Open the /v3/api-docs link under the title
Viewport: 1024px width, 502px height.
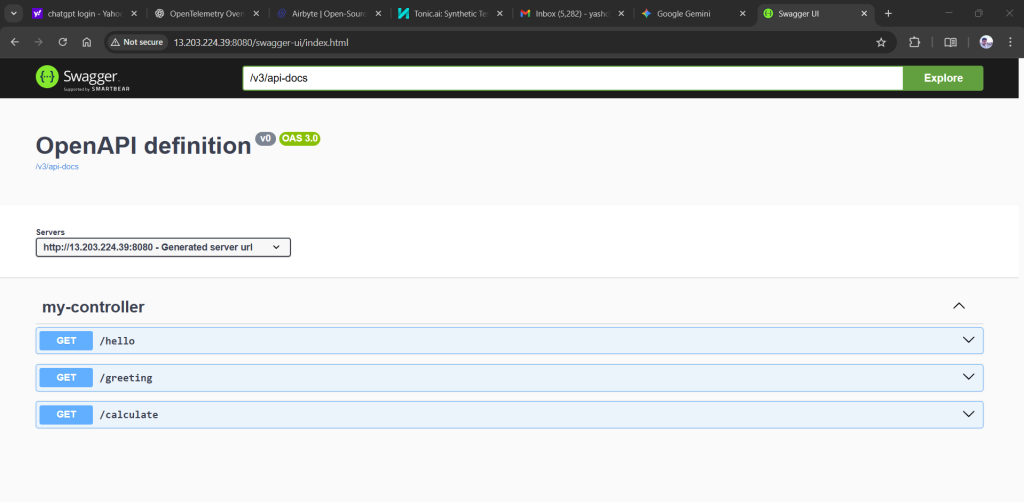57,166
